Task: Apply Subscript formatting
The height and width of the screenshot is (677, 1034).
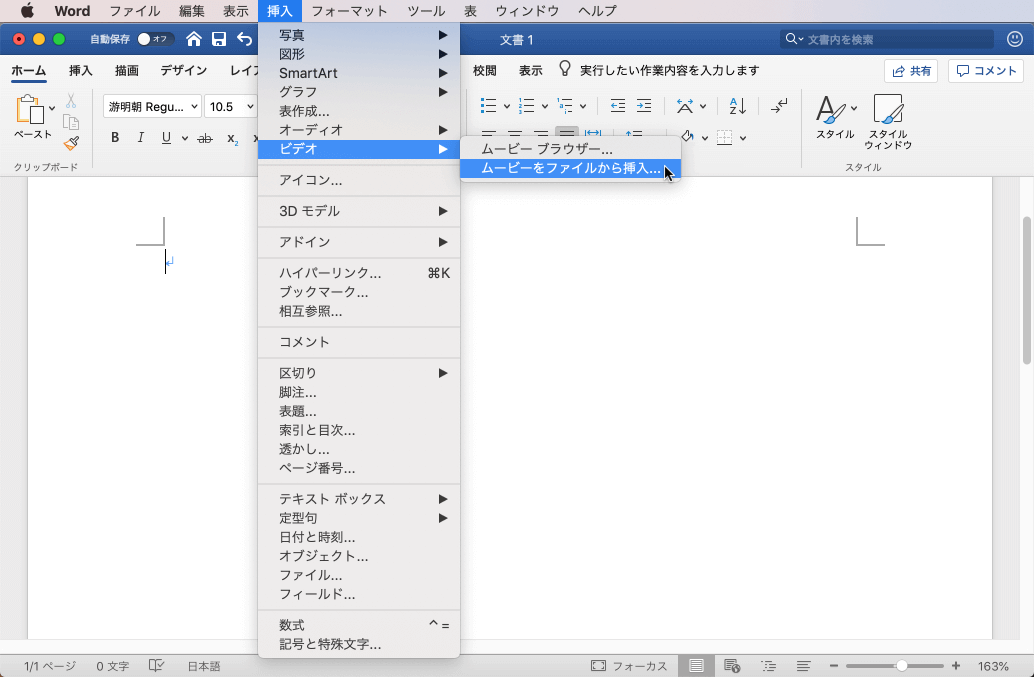Action: click(x=232, y=138)
